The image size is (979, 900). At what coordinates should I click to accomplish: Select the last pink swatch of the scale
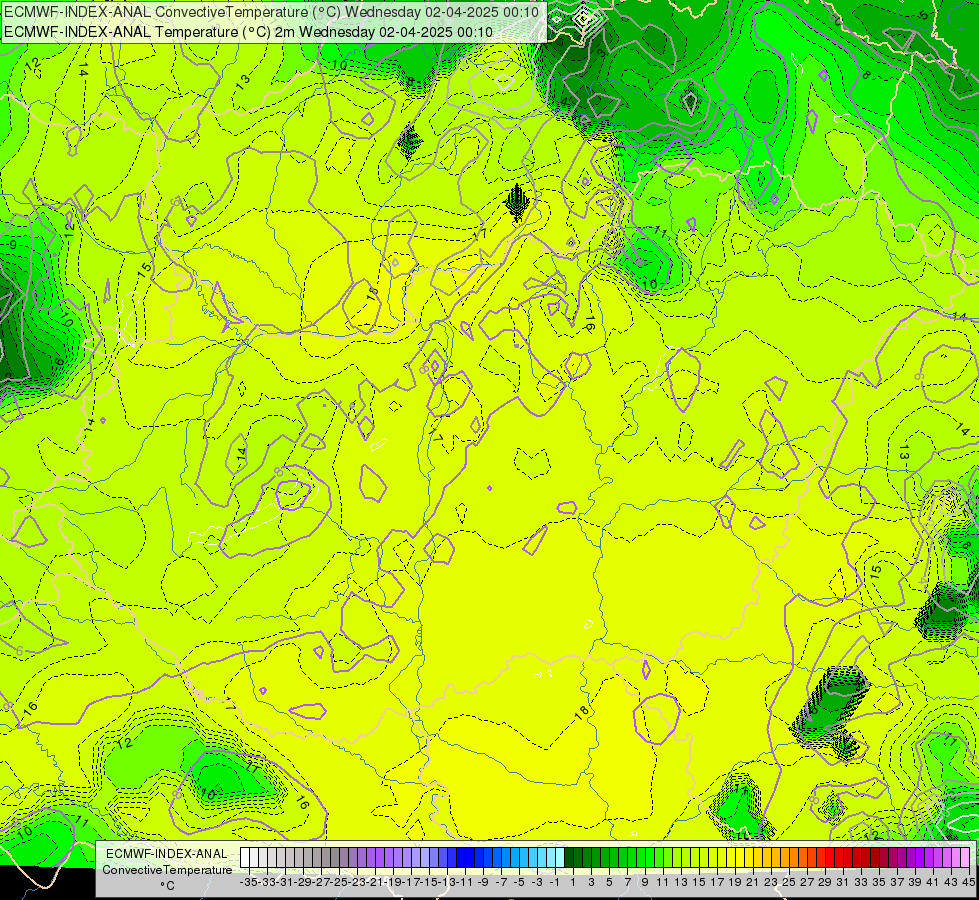[965, 858]
